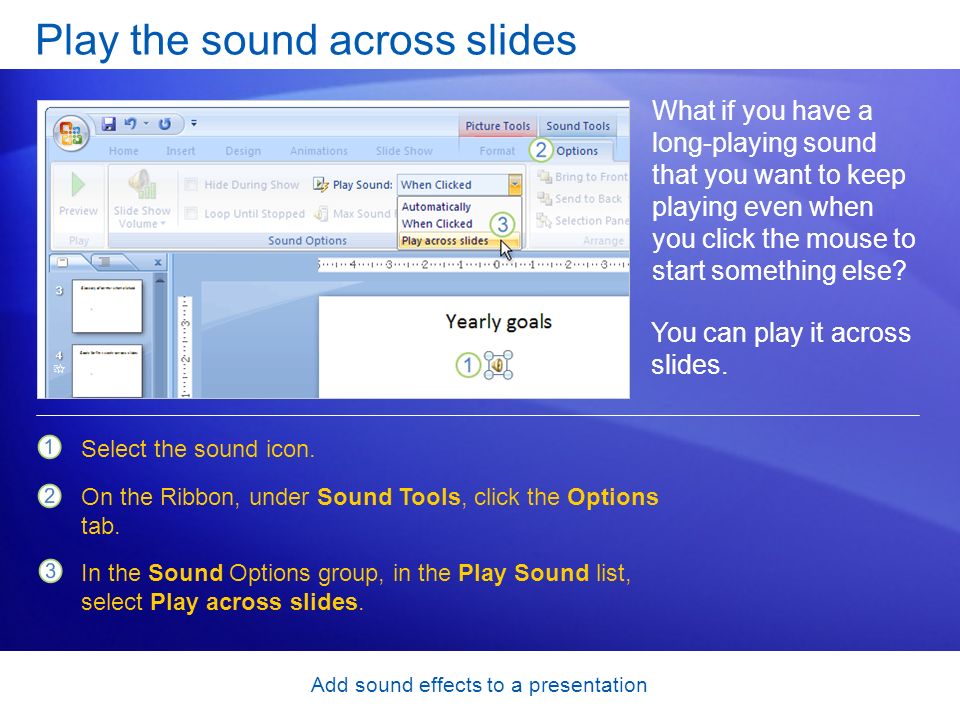Click the thumbnail pane scroll up arrow
The height and width of the screenshot is (720, 960).
coord(160,280)
